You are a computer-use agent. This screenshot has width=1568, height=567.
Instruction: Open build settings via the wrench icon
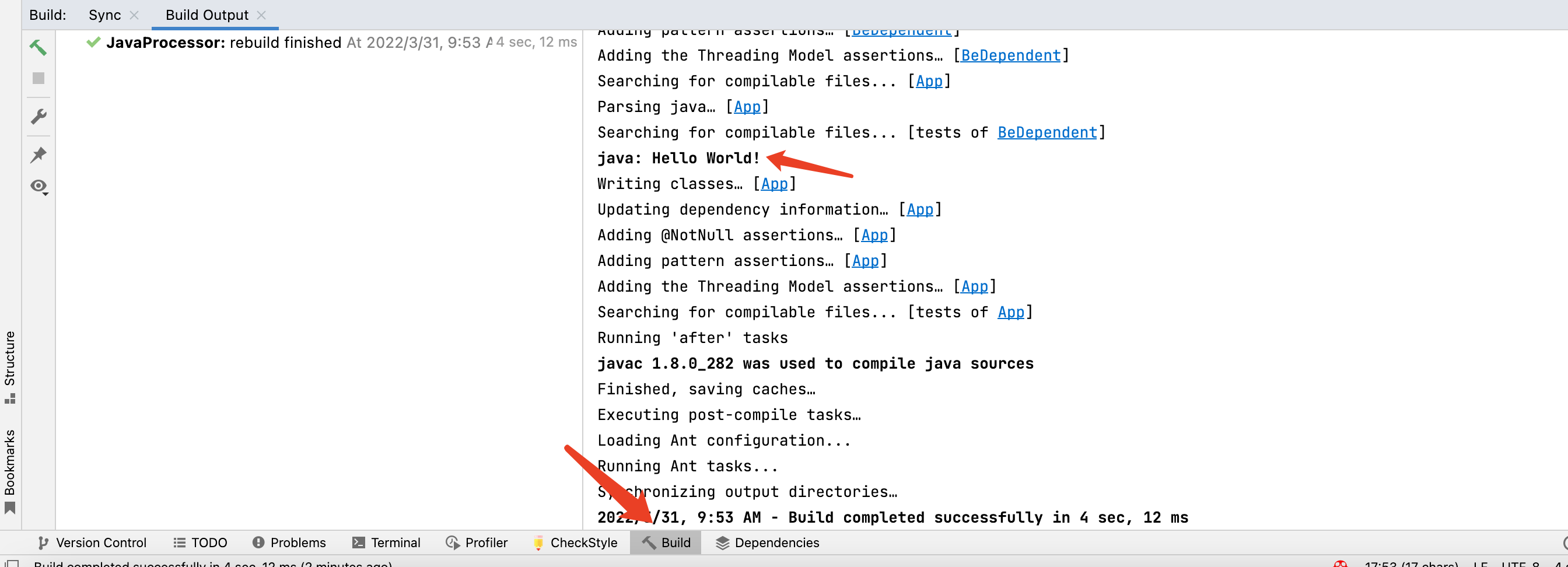[38, 116]
